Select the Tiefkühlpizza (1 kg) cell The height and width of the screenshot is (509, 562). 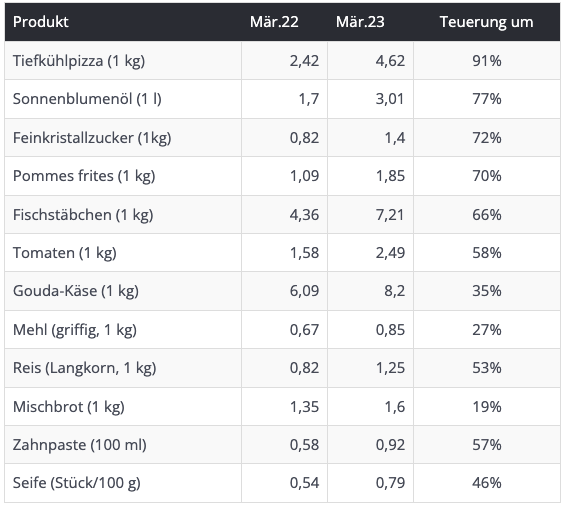coord(79,61)
